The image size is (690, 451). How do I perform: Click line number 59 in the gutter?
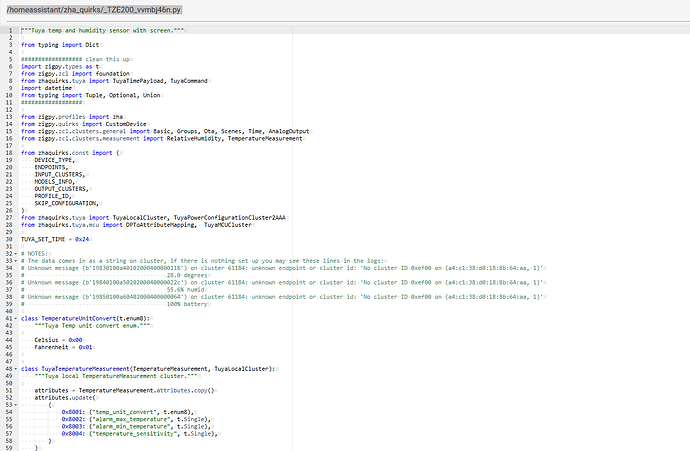9,448
